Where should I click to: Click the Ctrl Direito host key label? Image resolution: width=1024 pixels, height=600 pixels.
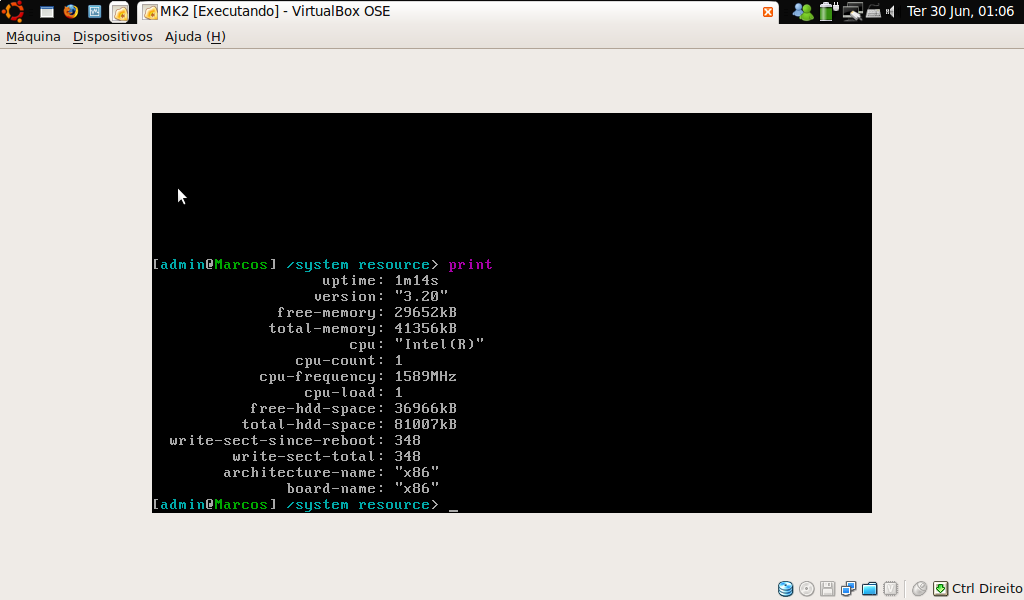click(987, 589)
